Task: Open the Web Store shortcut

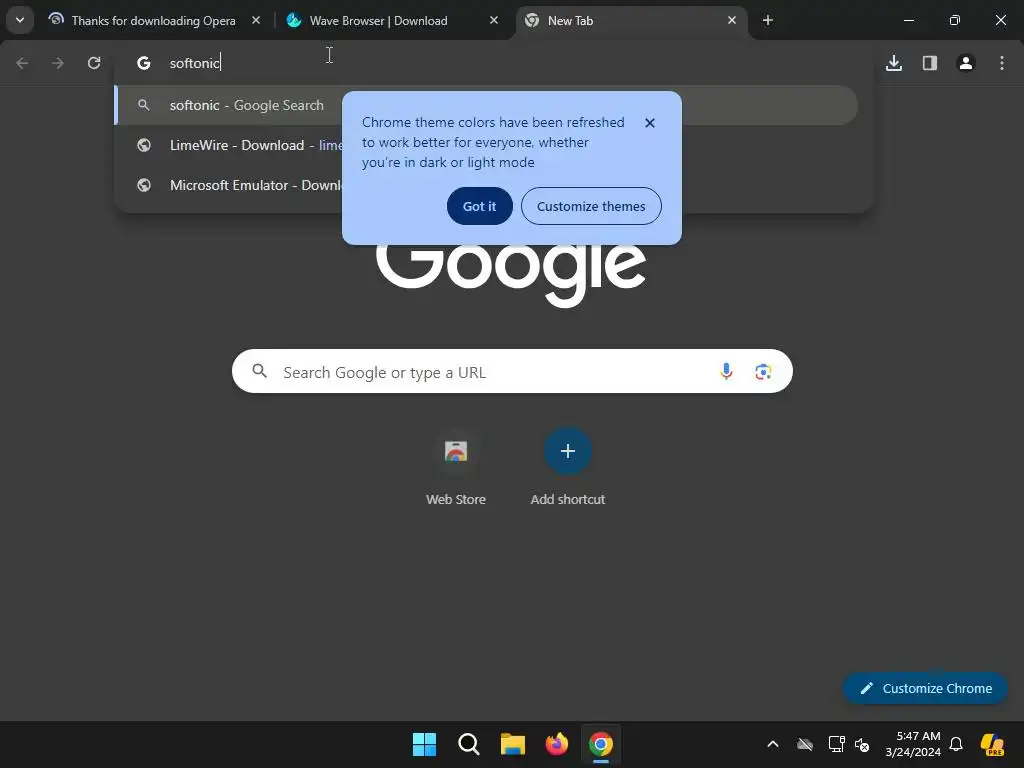Action: [x=456, y=466]
